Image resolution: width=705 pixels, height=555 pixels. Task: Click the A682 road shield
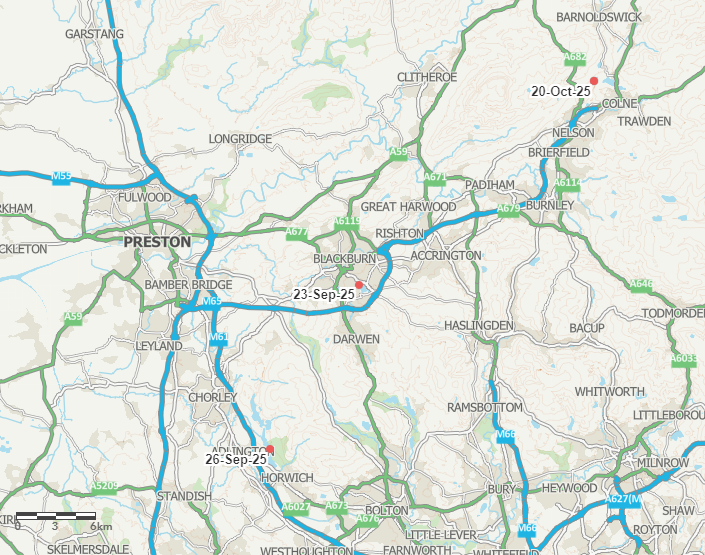[x=575, y=57]
